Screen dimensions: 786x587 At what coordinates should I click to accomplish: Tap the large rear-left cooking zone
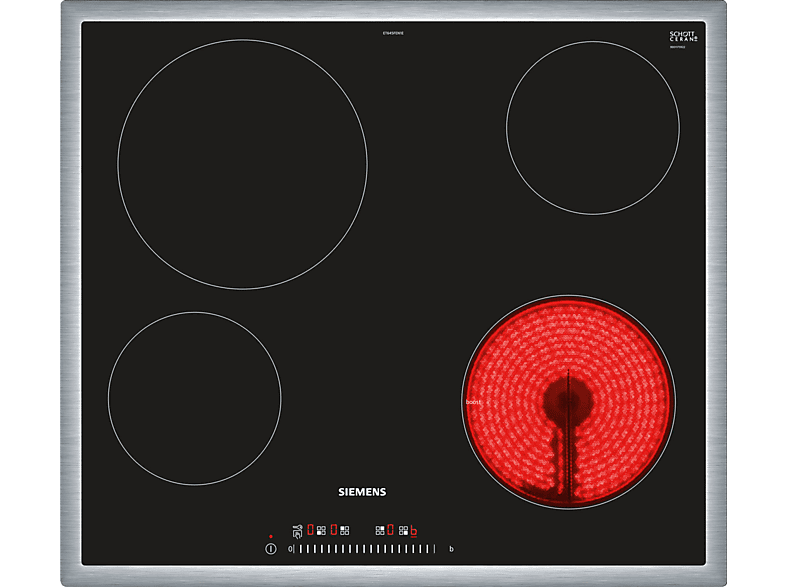[x=243, y=164]
